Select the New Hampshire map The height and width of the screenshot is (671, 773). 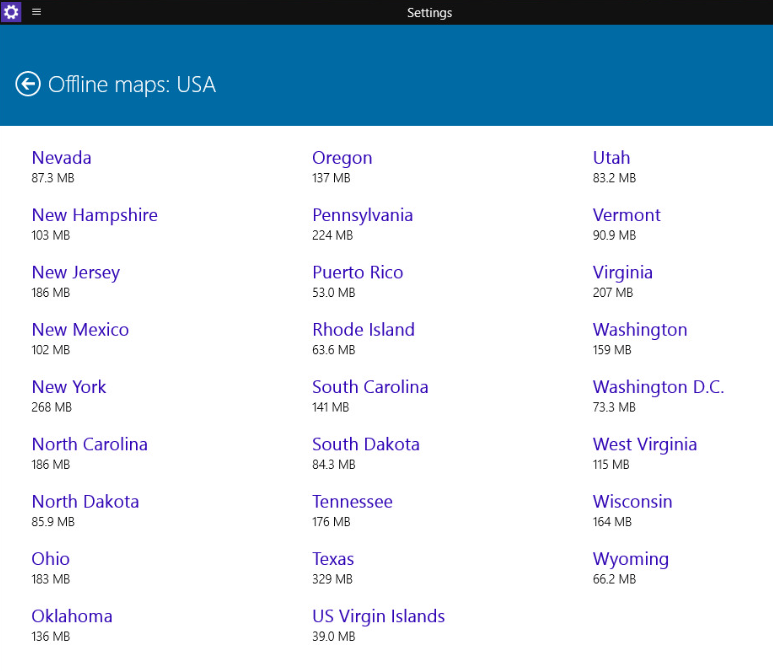pos(95,215)
